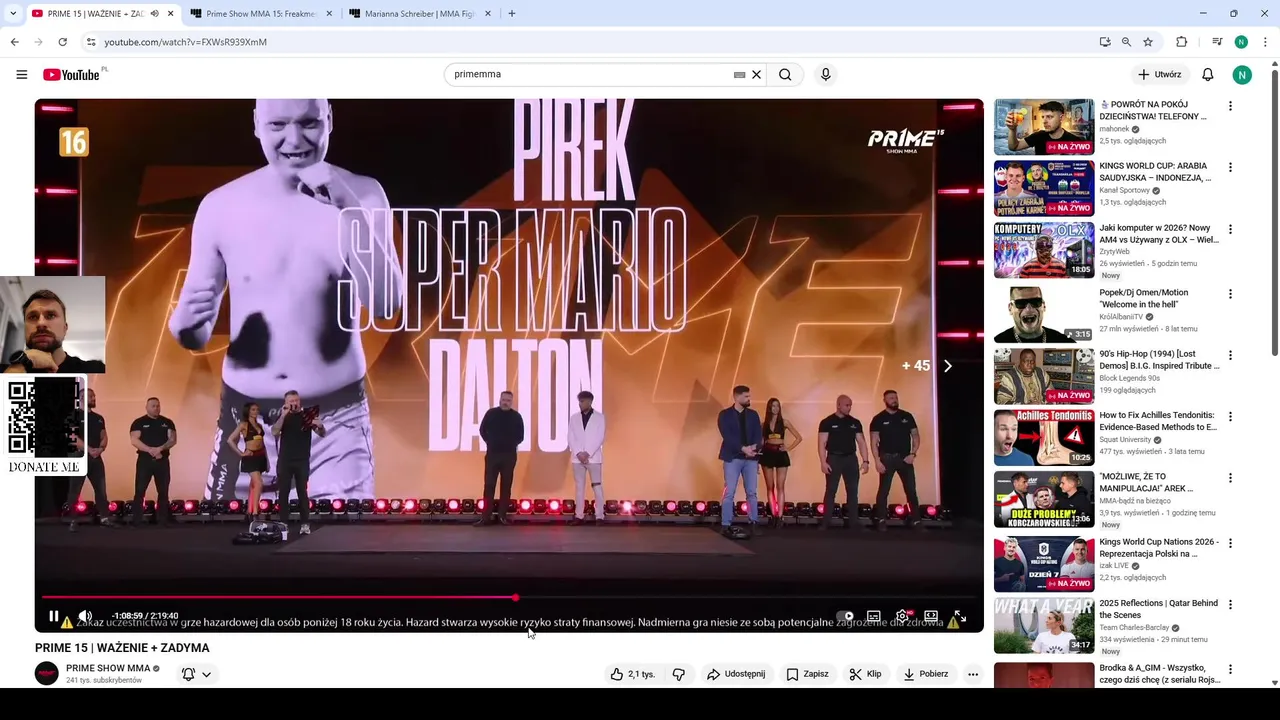The height and width of the screenshot is (720, 1280).
Task: Close the Prime Show MMA 15 tab
Action: pyautogui.click(x=329, y=14)
